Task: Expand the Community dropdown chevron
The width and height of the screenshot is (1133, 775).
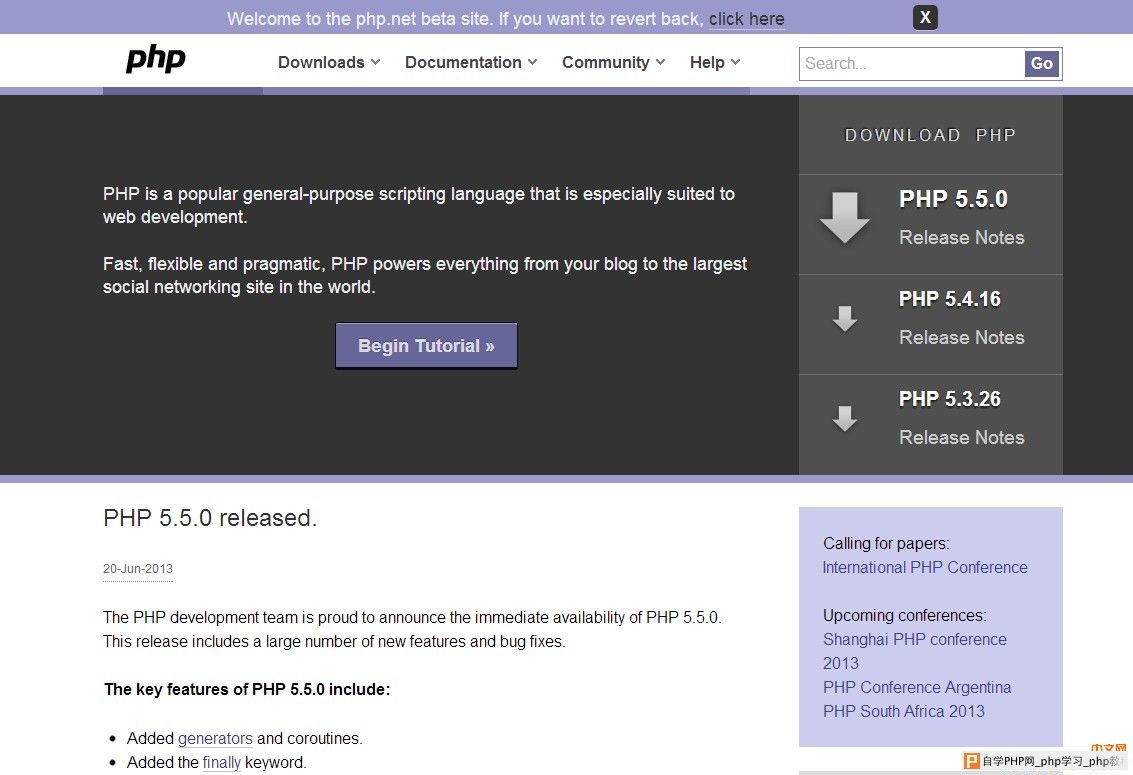Action: [x=660, y=62]
